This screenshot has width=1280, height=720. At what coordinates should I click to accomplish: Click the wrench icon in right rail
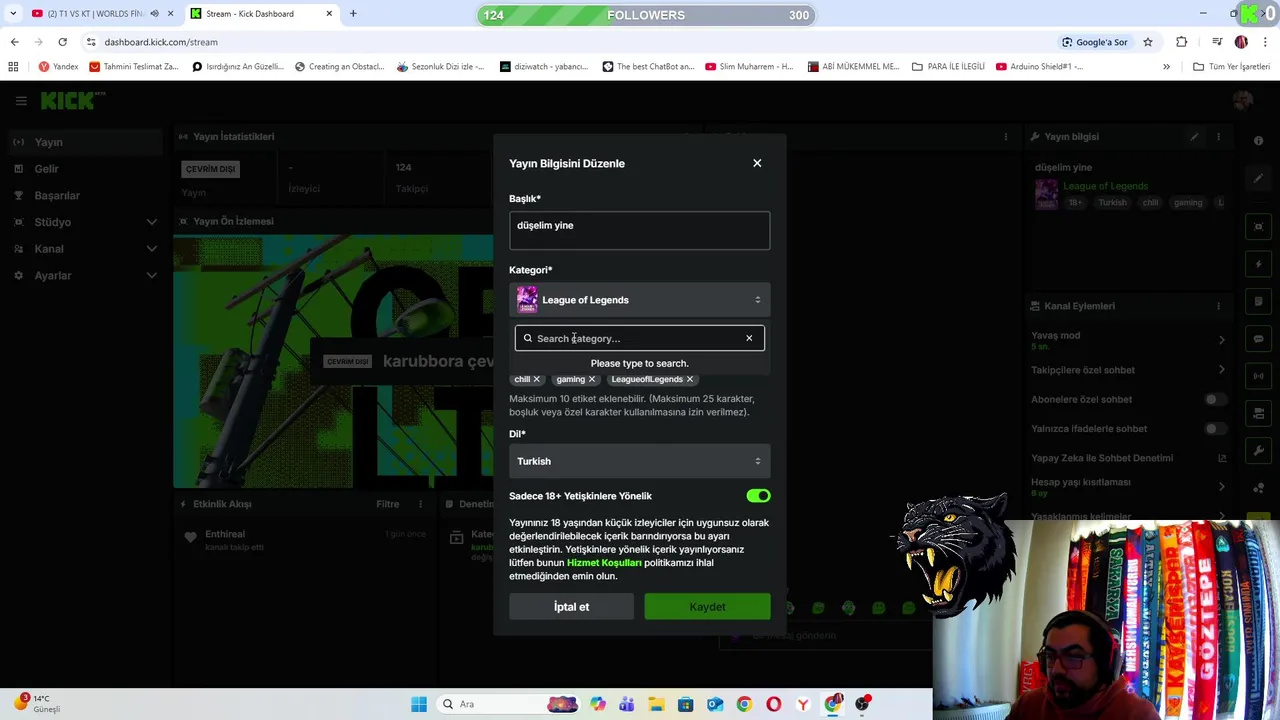(1258, 451)
